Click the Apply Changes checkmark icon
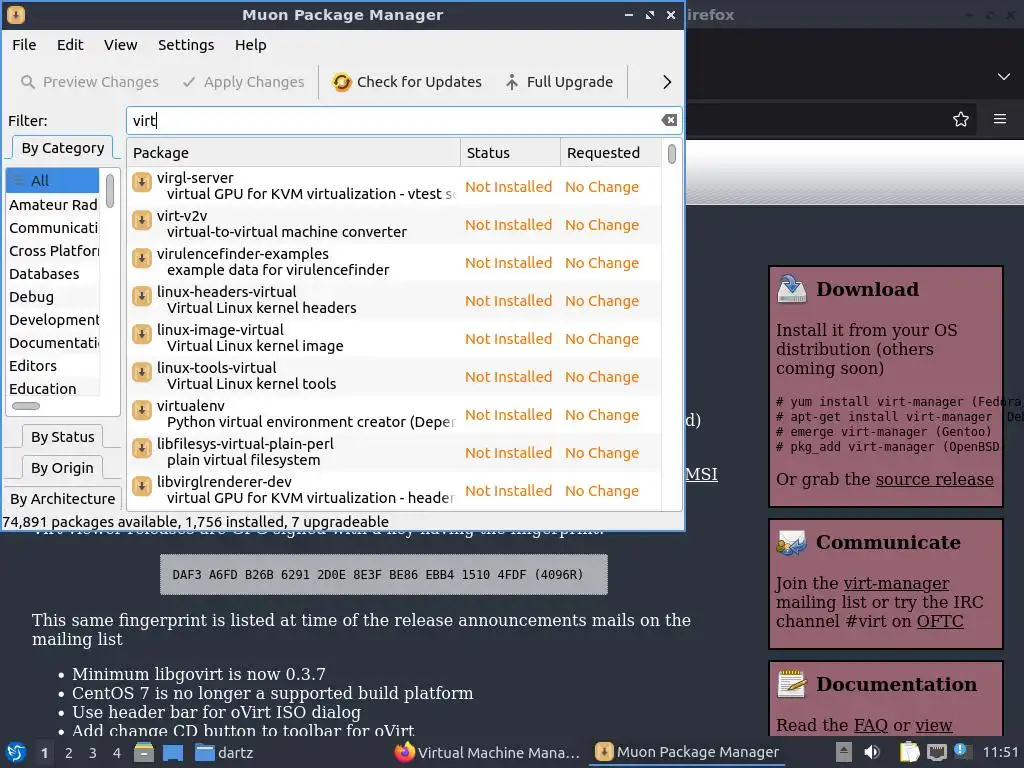 (189, 82)
